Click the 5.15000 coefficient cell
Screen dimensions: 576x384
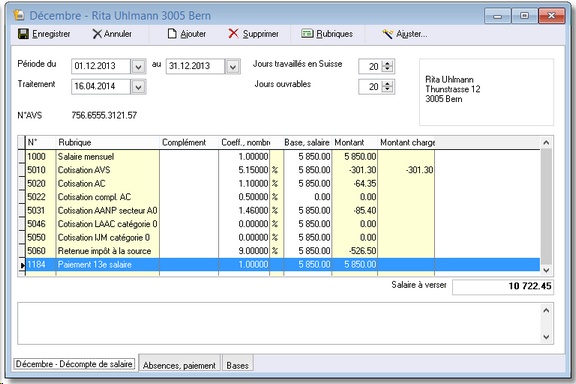coord(244,170)
